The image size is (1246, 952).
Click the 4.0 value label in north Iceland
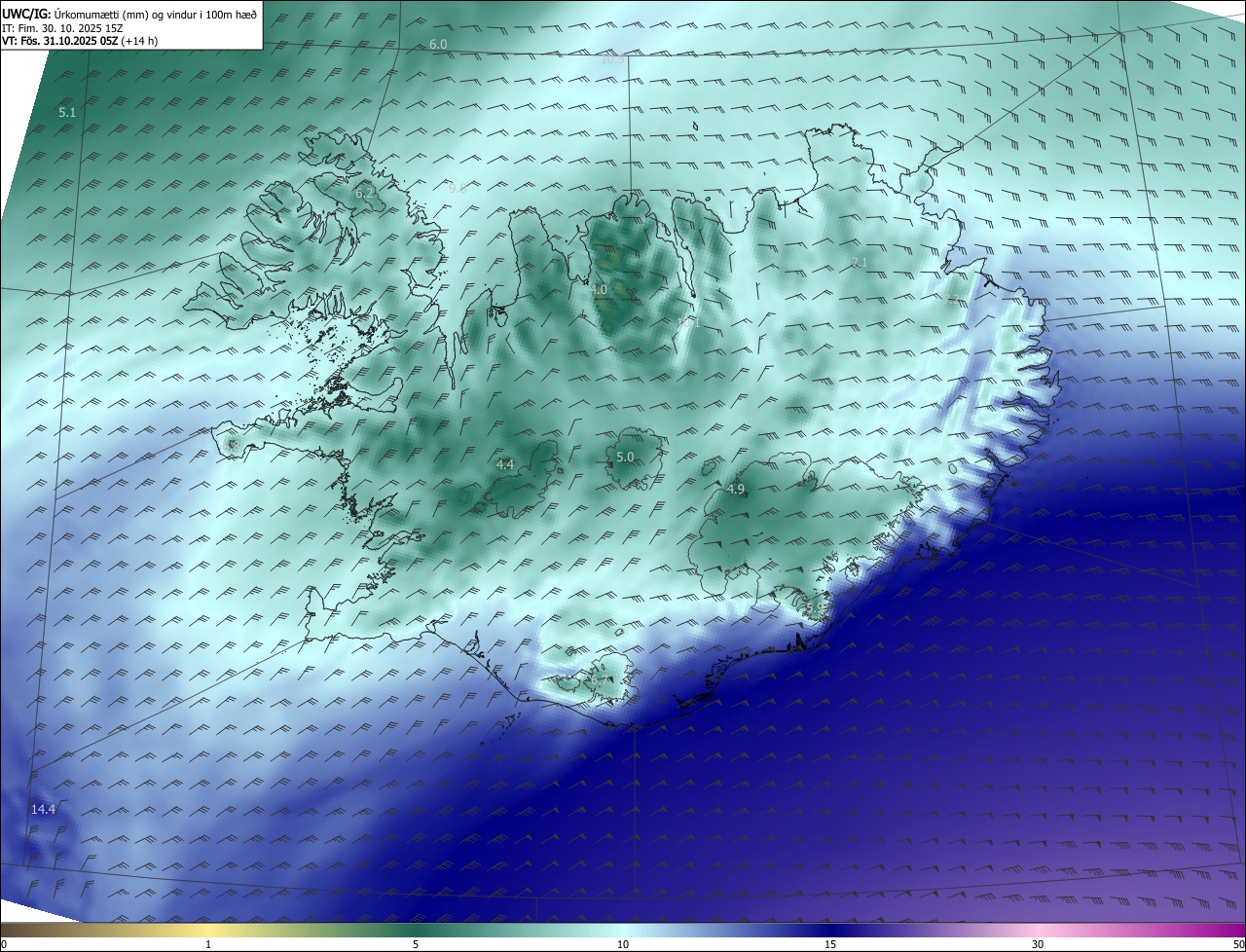pos(599,290)
